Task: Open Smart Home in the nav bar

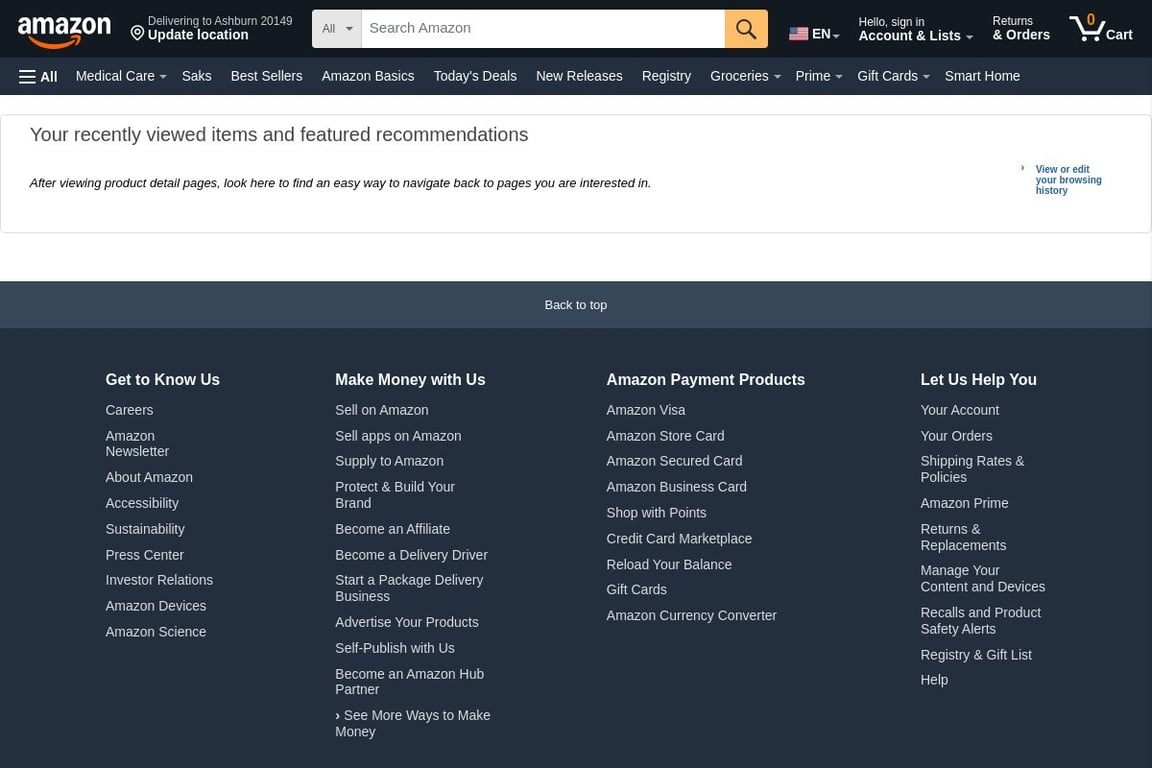Action: point(982,76)
